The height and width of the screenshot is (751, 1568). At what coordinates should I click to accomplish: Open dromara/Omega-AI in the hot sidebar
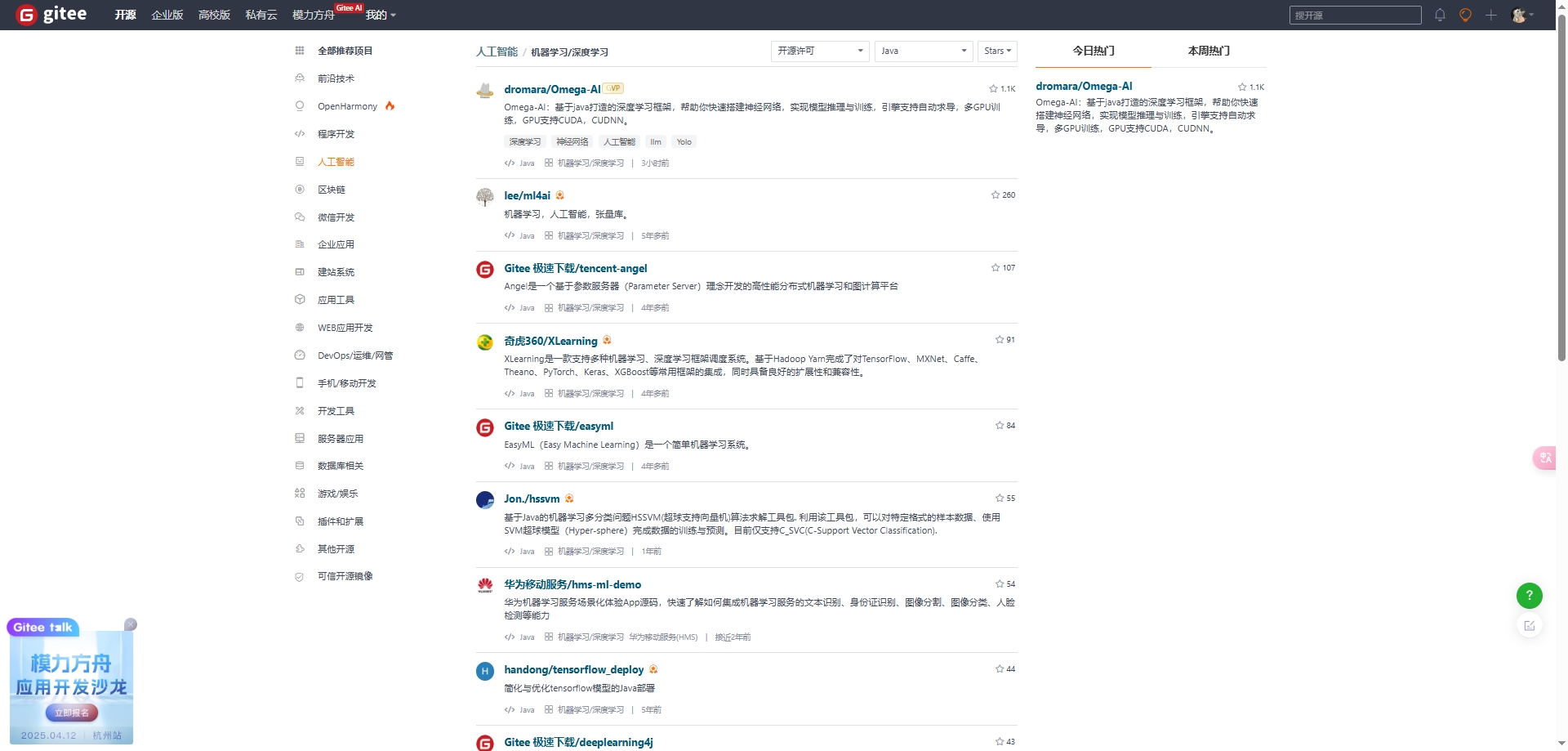click(x=1084, y=86)
